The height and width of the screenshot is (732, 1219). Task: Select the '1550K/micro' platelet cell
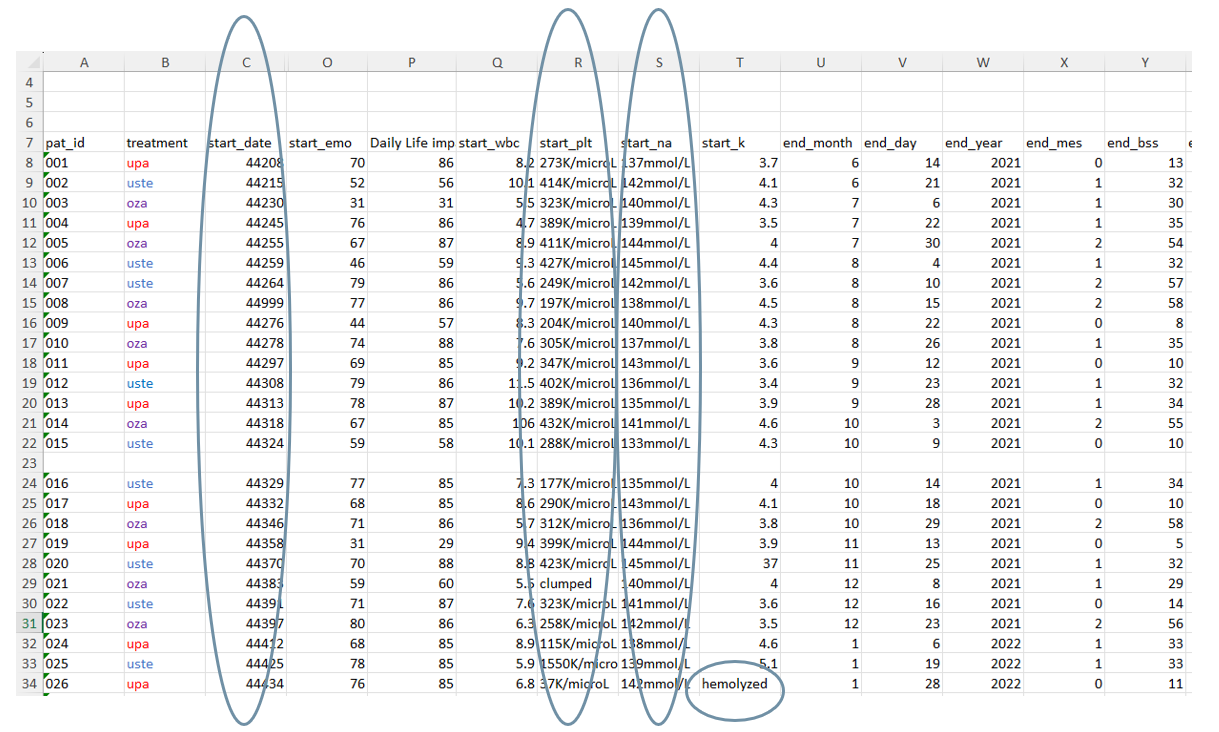click(x=577, y=664)
